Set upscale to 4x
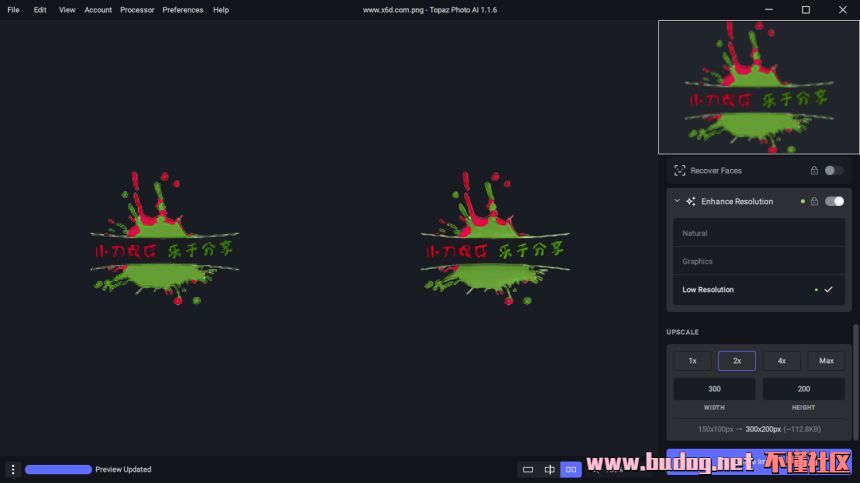Viewport: 860px width, 483px height. (x=782, y=361)
